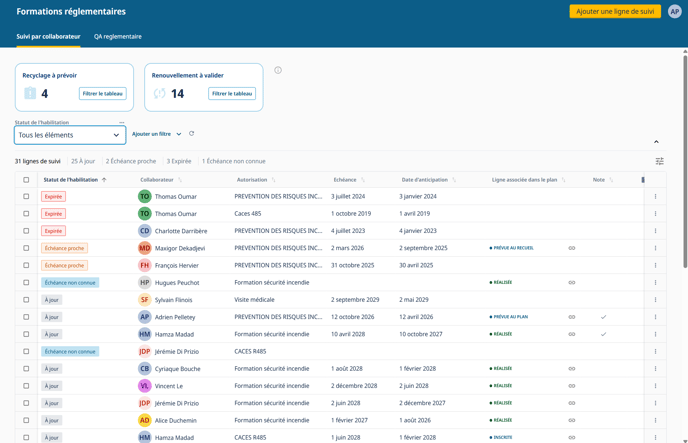Open the three-dot menu for Charlotte Darribère's row

(x=656, y=231)
